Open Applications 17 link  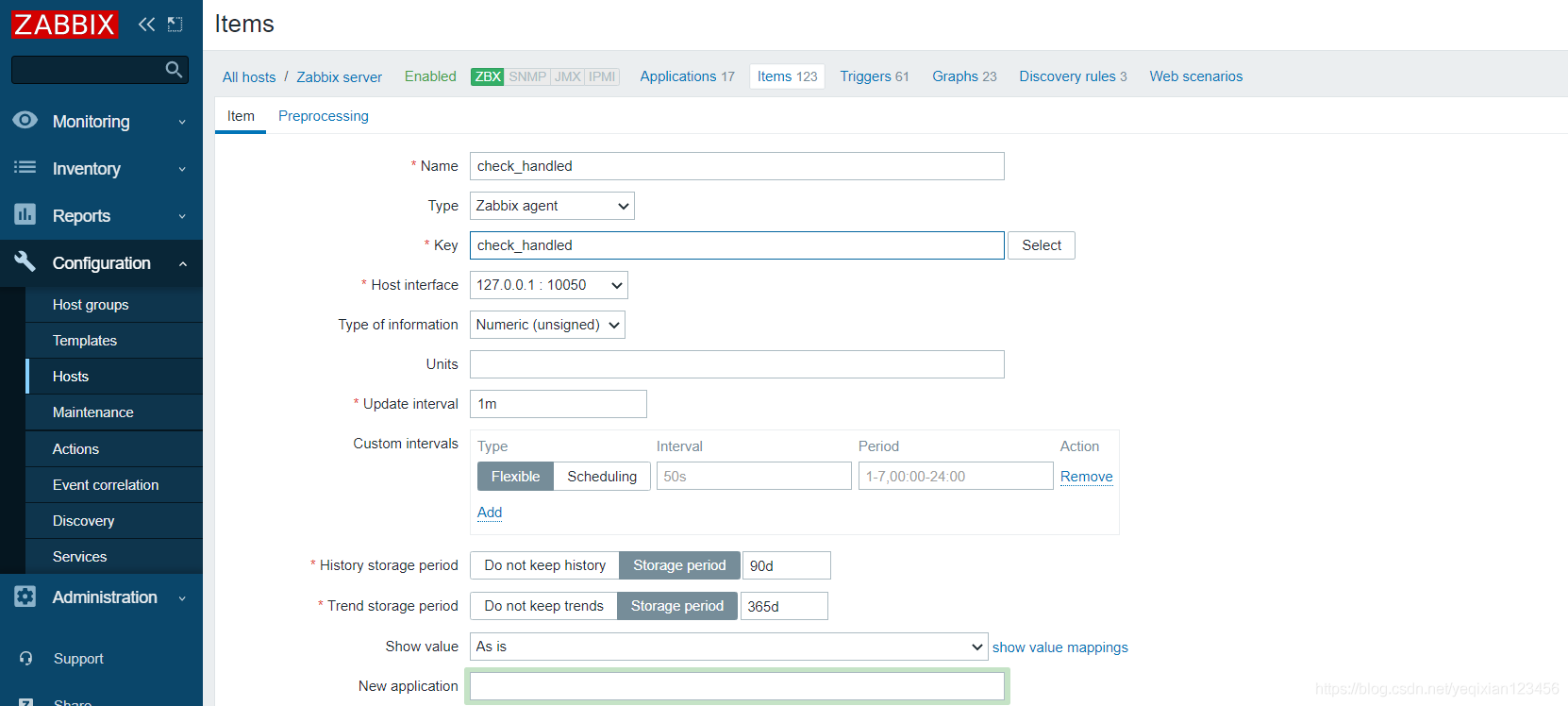(x=687, y=76)
